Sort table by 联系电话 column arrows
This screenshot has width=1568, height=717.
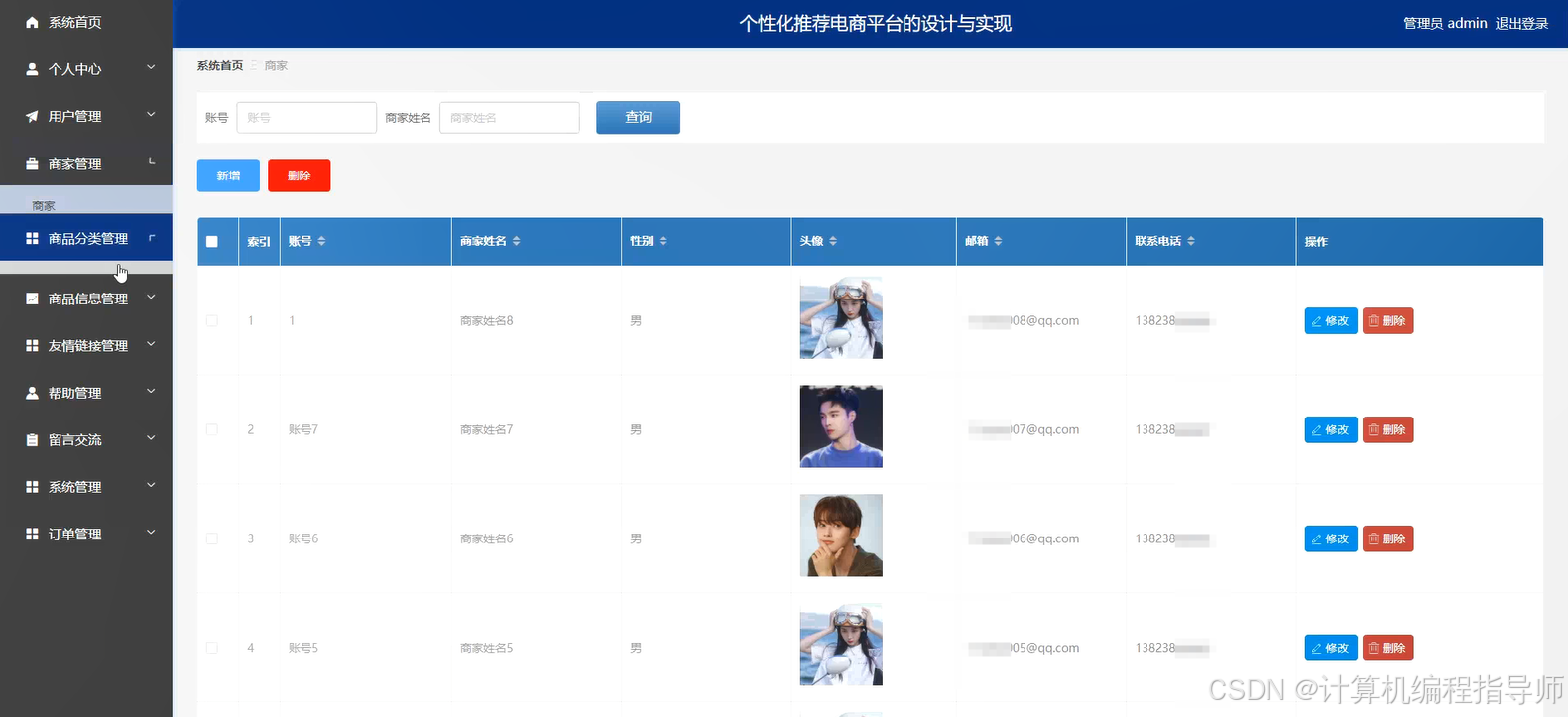tap(1191, 241)
